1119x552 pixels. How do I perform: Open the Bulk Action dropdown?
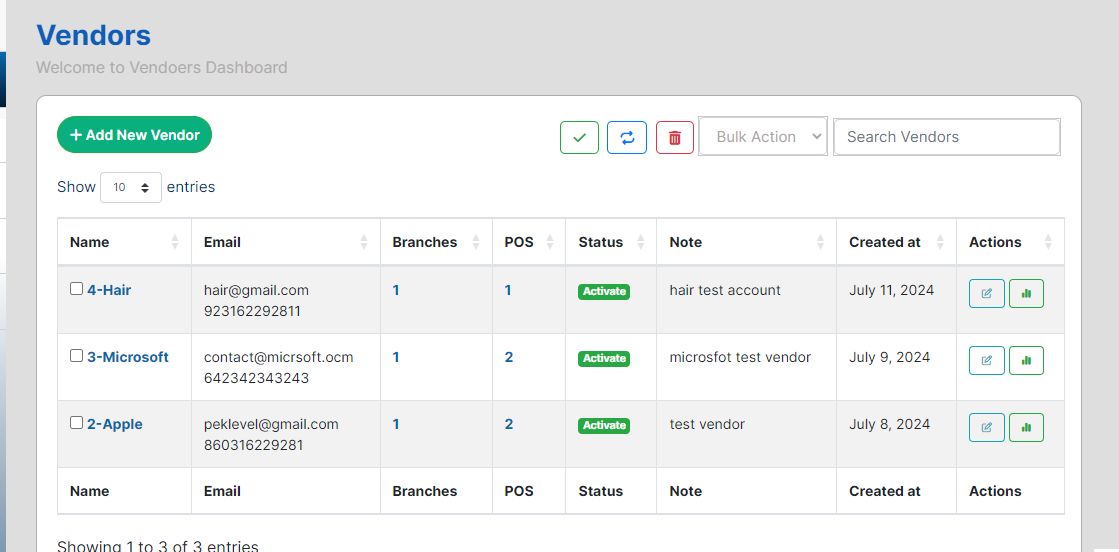click(763, 137)
